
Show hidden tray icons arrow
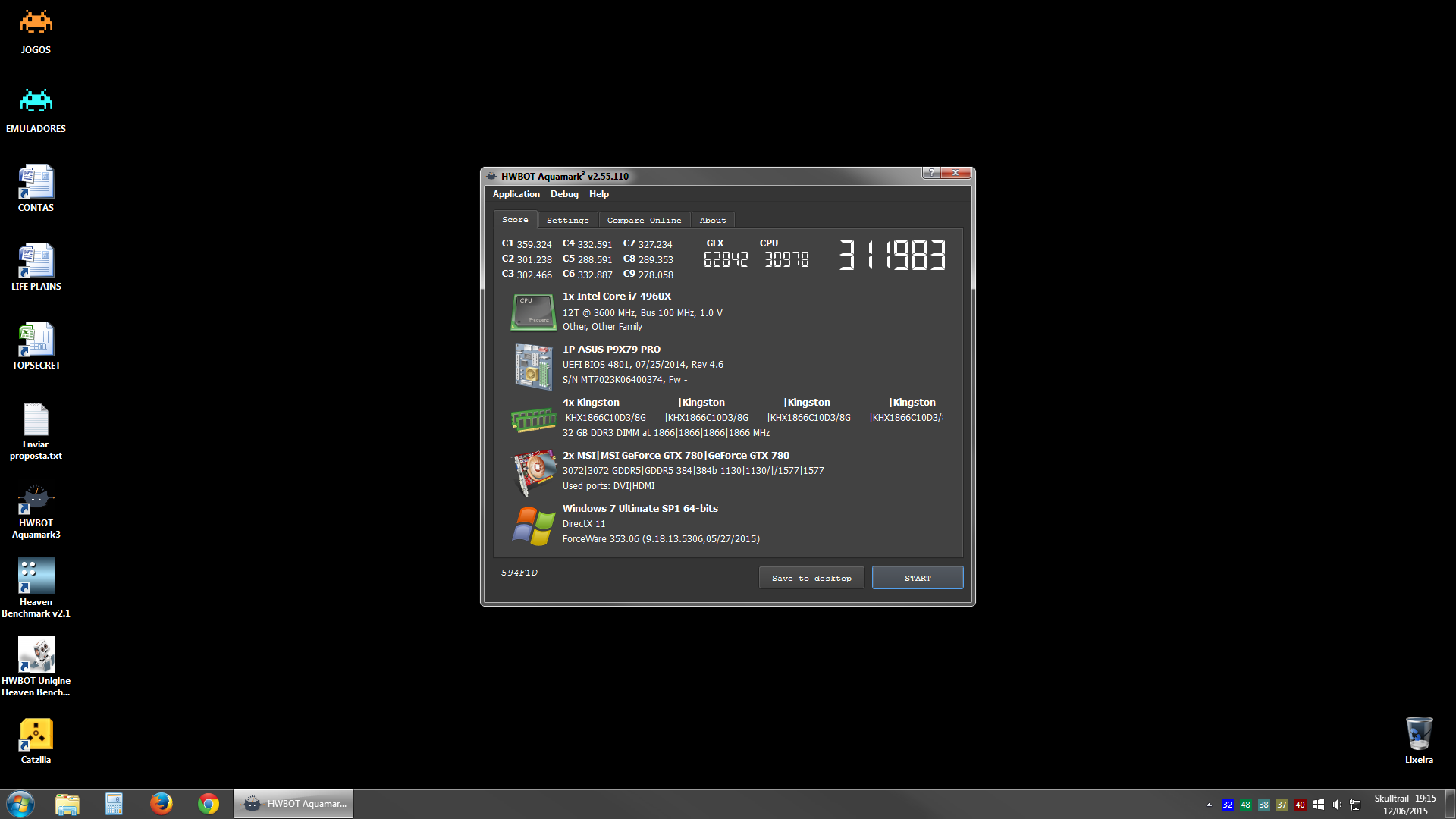pyautogui.click(x=1209, y=805)
